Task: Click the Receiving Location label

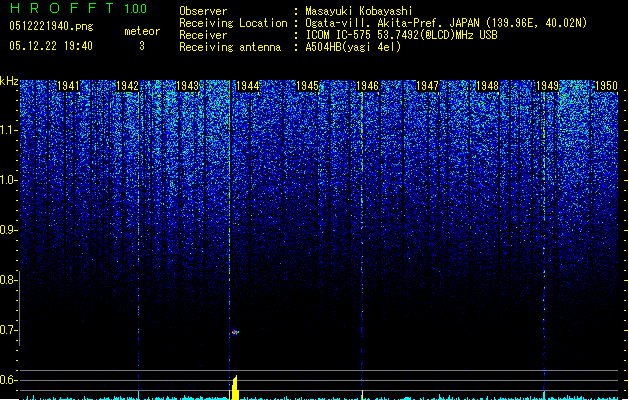Action: click(233, 23)
